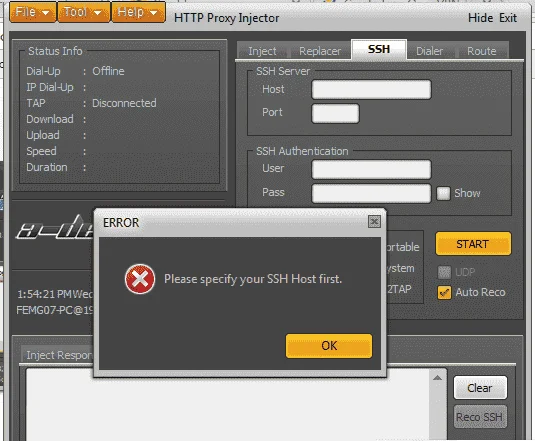Toggle the UDP checkbox

tap(444, 272)
